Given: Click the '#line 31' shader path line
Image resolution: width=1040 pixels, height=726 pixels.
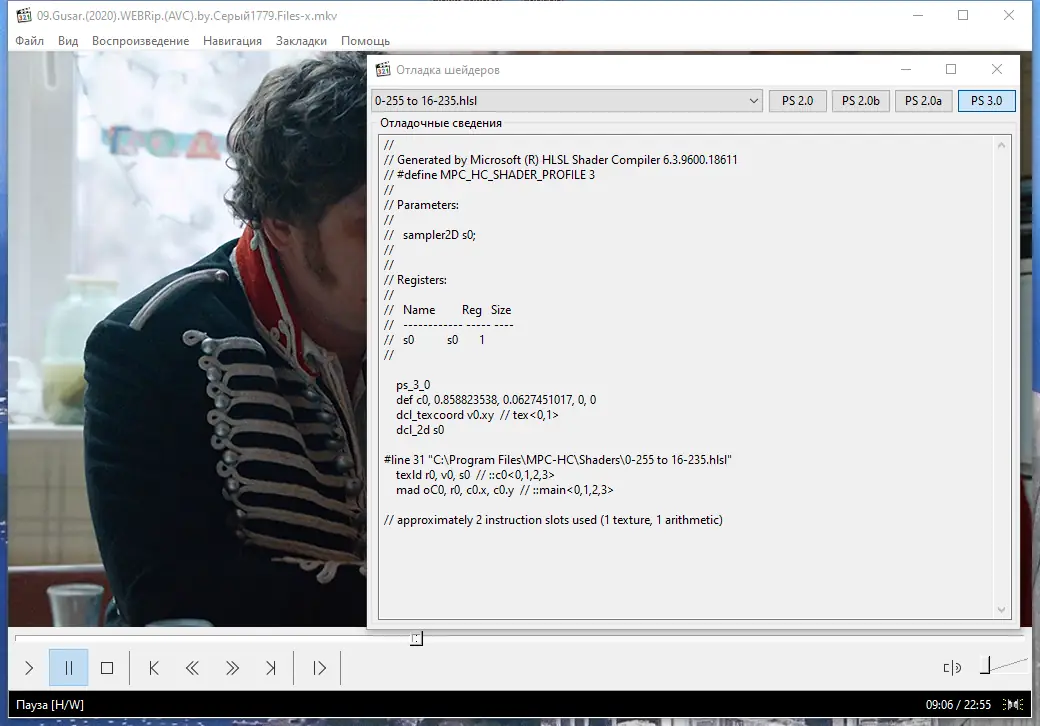Looking at the screenshot, I should click(557, 459).
